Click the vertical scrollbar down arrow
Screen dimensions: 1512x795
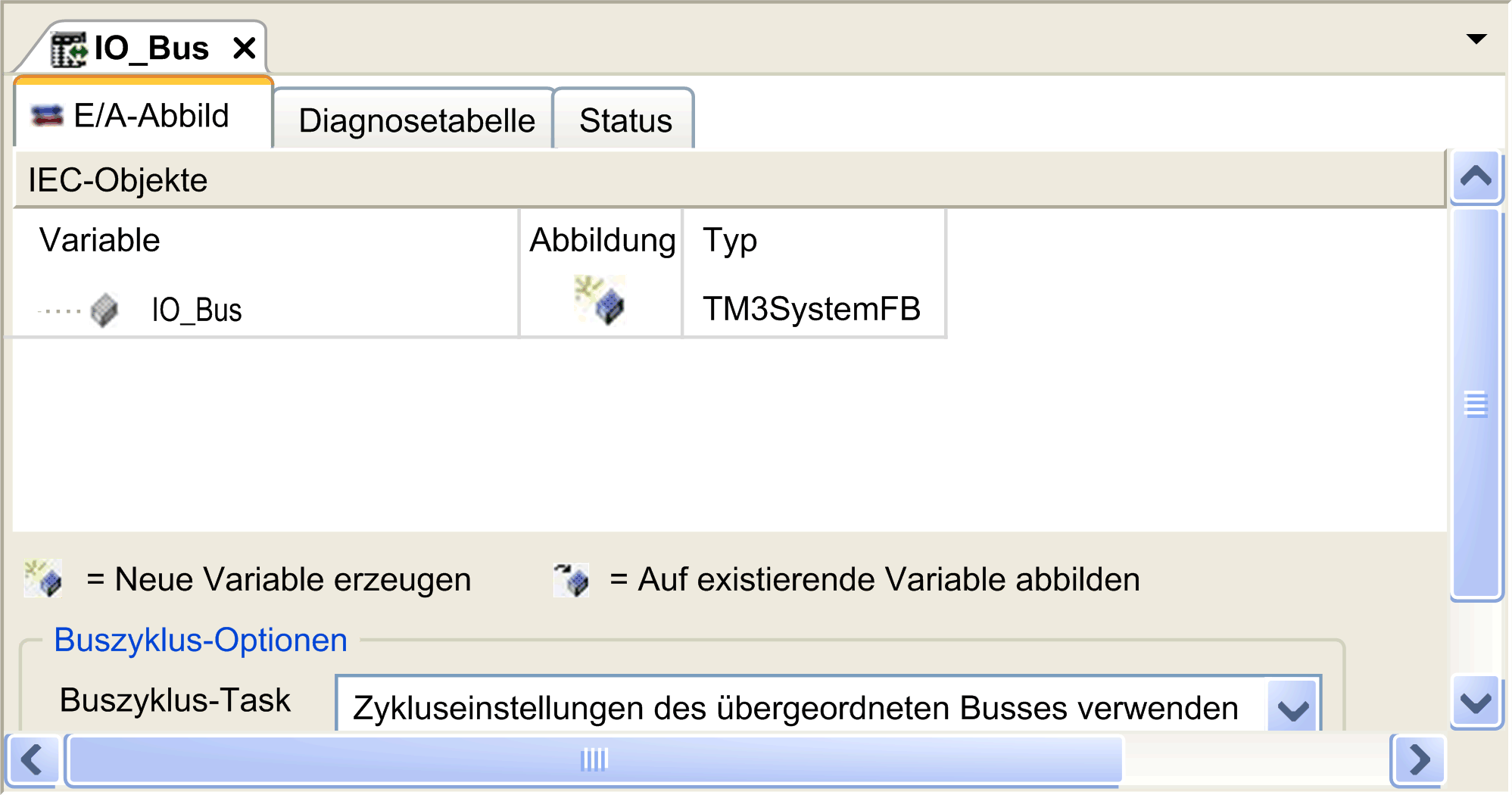[1476, 702]
